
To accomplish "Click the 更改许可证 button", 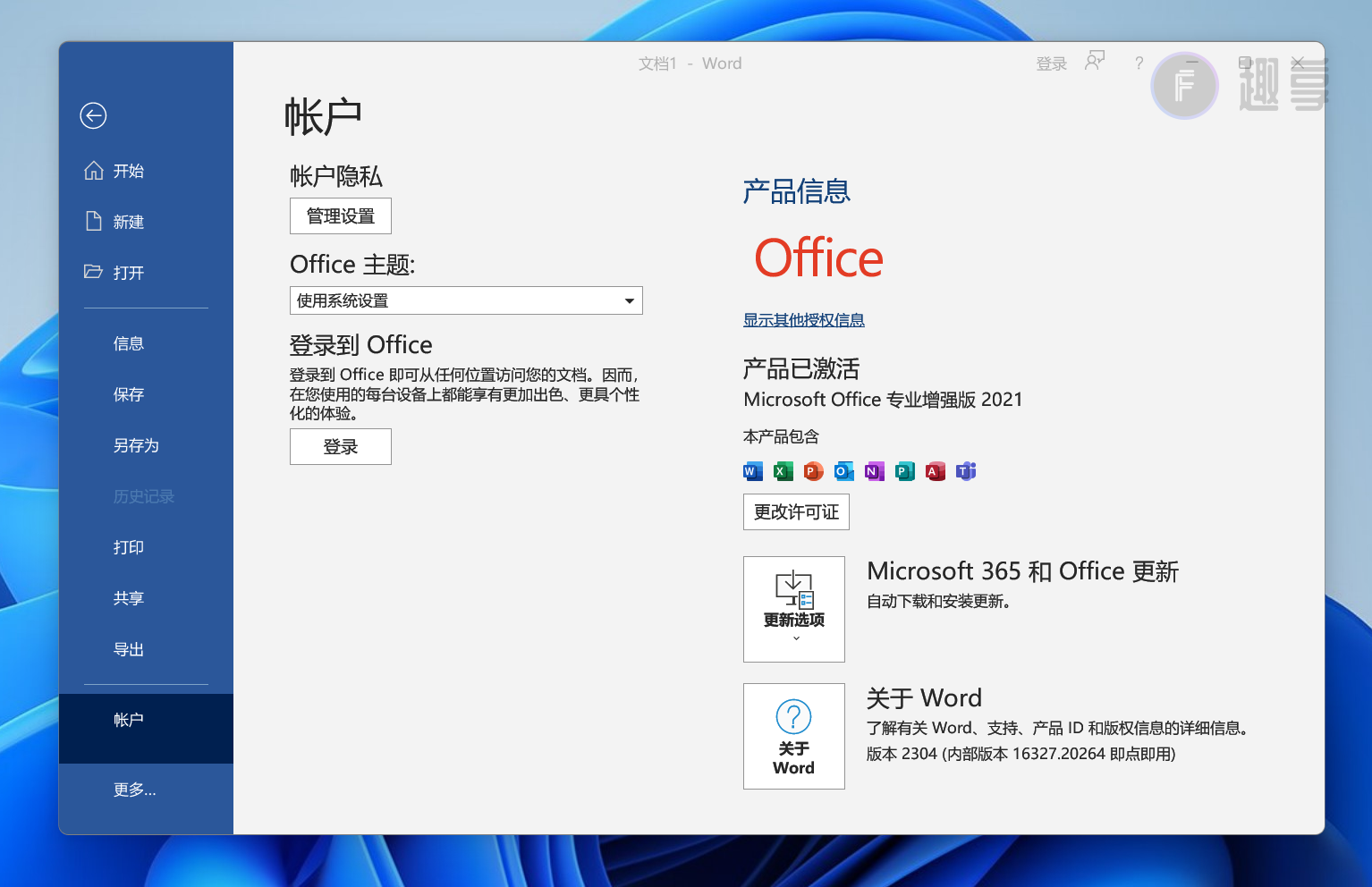I will [x=796, y=511].
